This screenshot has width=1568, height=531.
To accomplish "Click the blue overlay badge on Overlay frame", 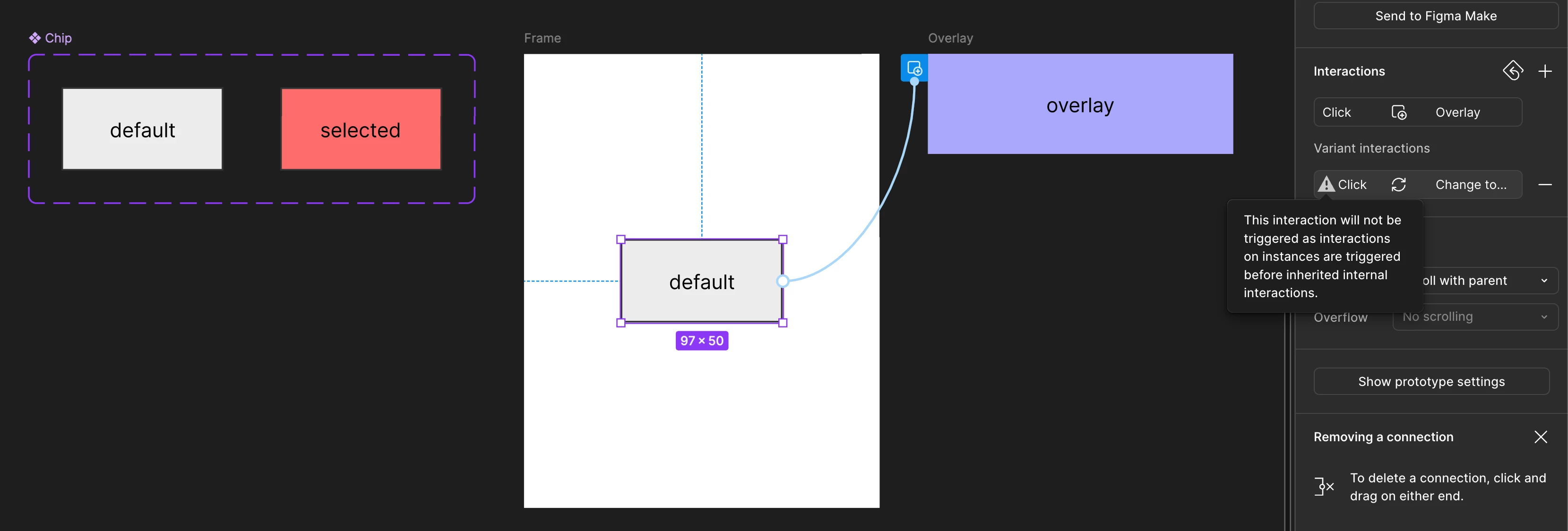I will click(913, 68).
